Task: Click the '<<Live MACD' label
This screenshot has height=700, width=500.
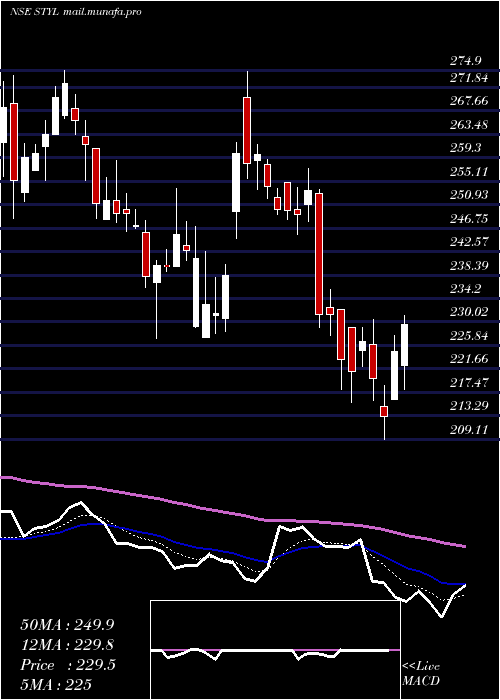Action: point(421,674)
